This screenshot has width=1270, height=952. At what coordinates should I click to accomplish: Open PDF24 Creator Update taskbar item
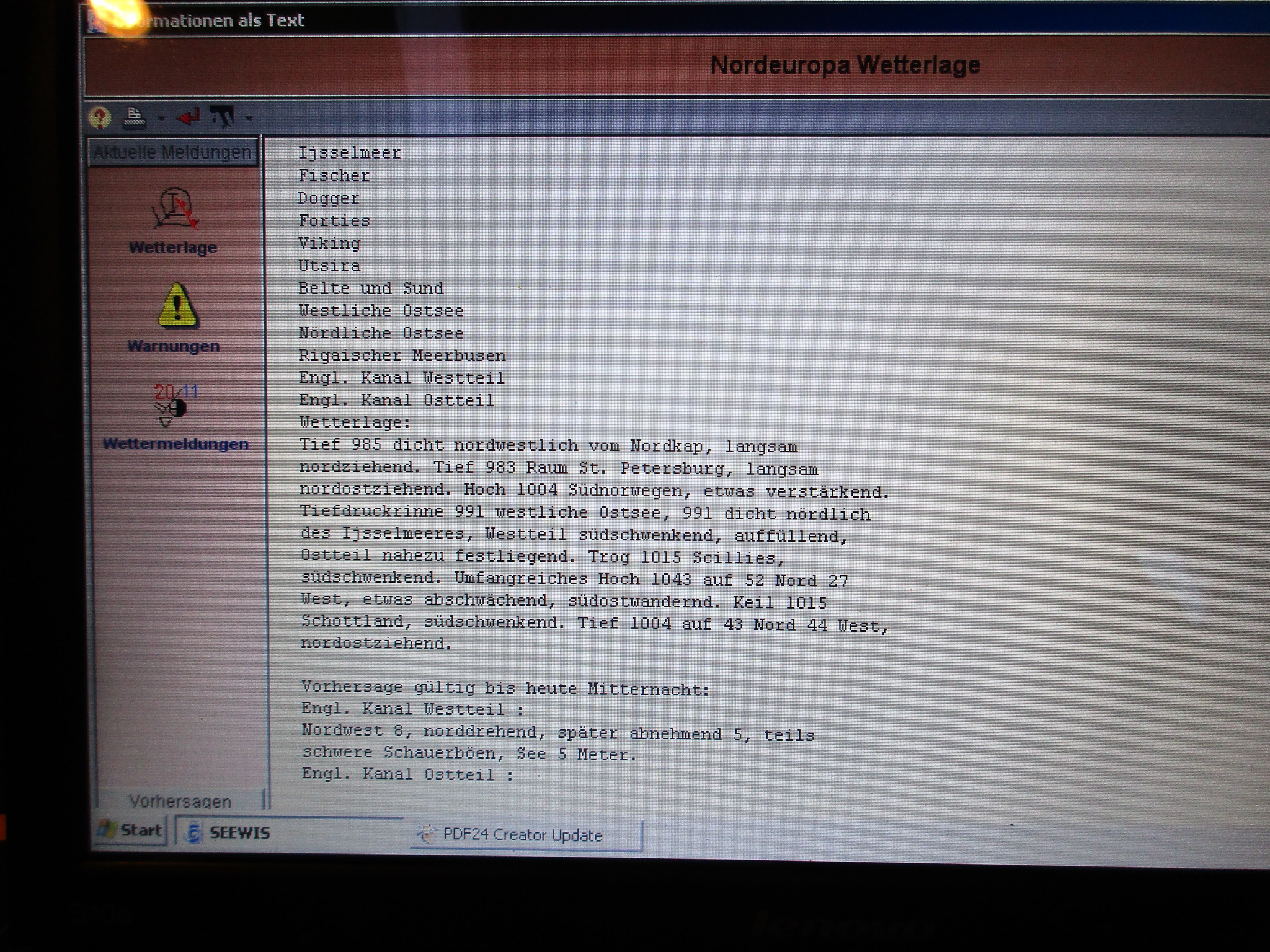[523, 835]
